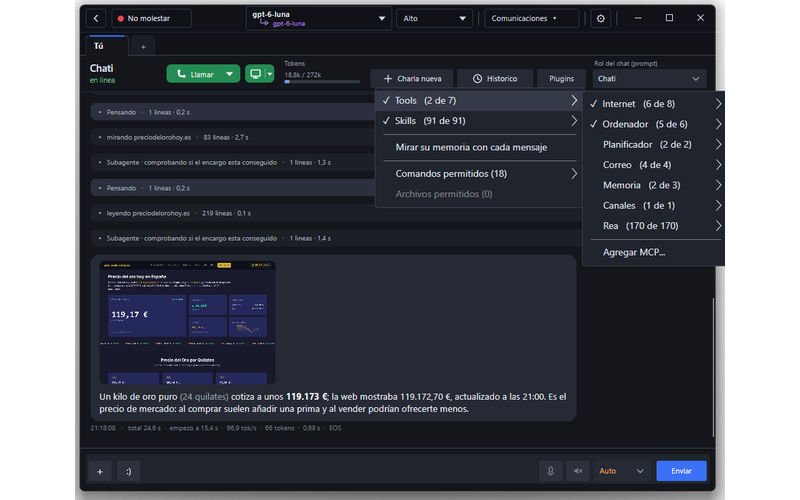Click the green screen share monitor icon

point(256,74)
